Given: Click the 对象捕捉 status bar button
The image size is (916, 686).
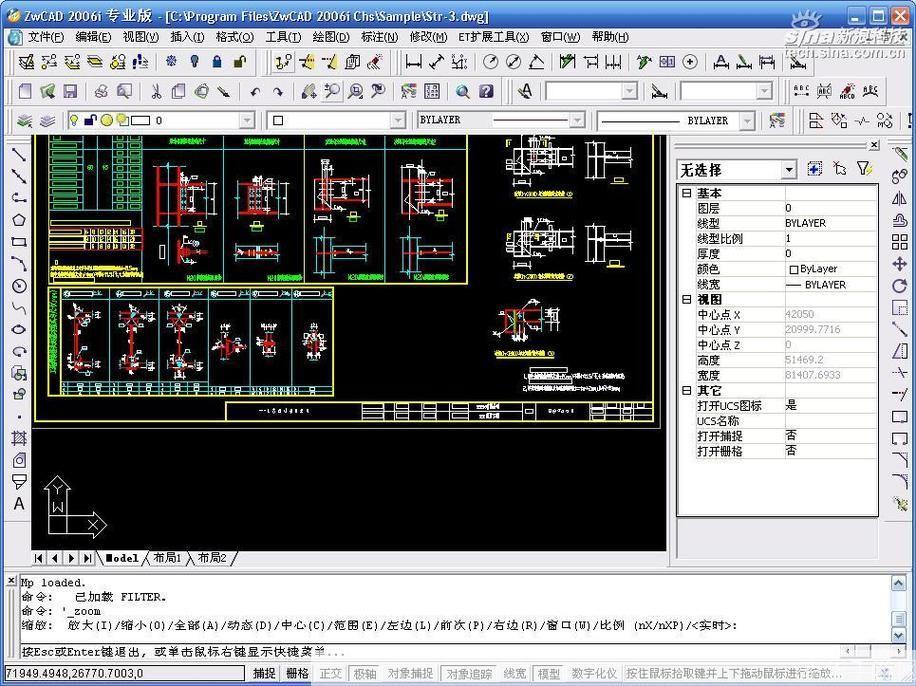Looking at the screenshot, I should pyautogui.click(x=411, y=674).
